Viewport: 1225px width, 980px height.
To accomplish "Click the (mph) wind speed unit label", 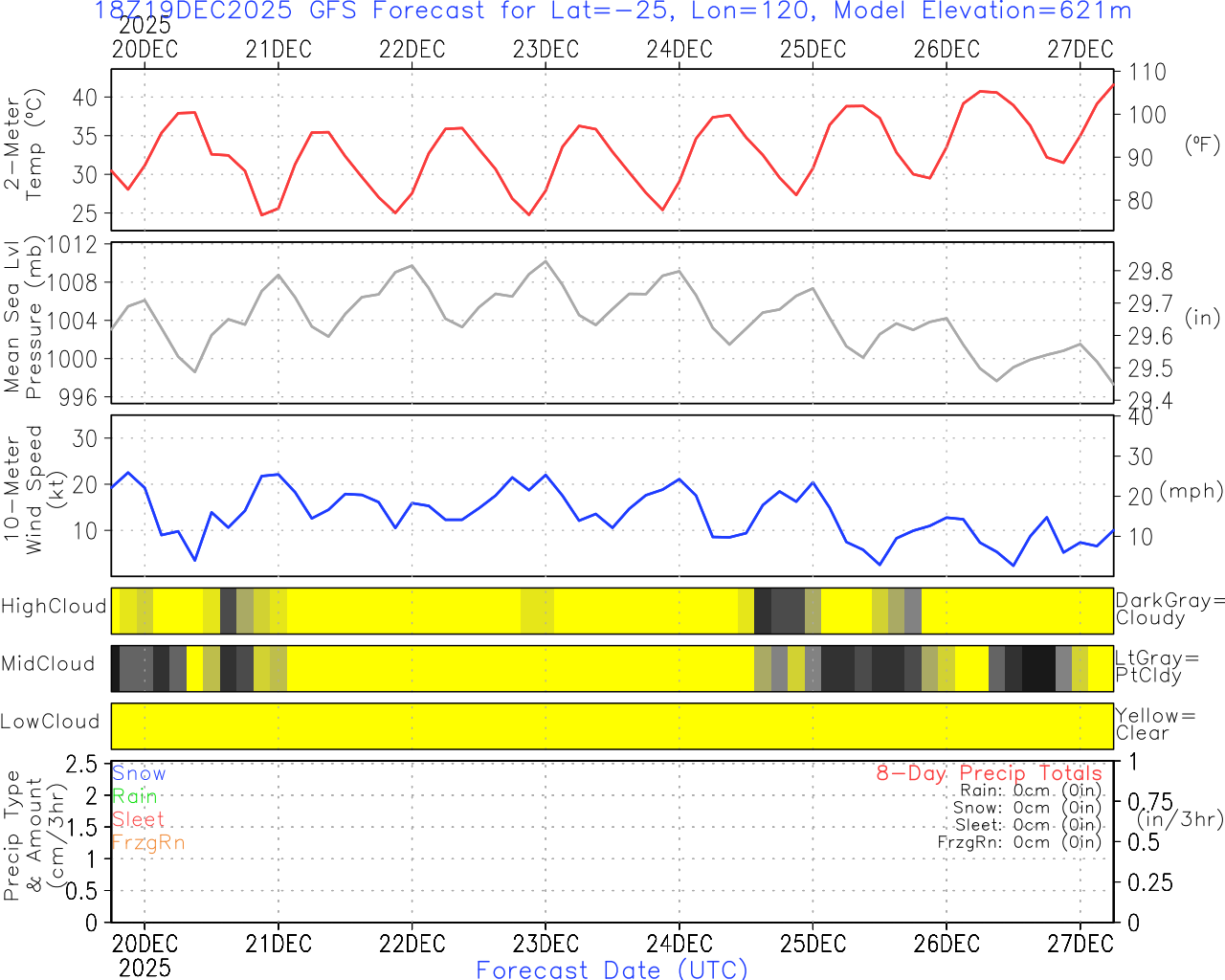I will pyautogui.click(x=1192, y=491).
